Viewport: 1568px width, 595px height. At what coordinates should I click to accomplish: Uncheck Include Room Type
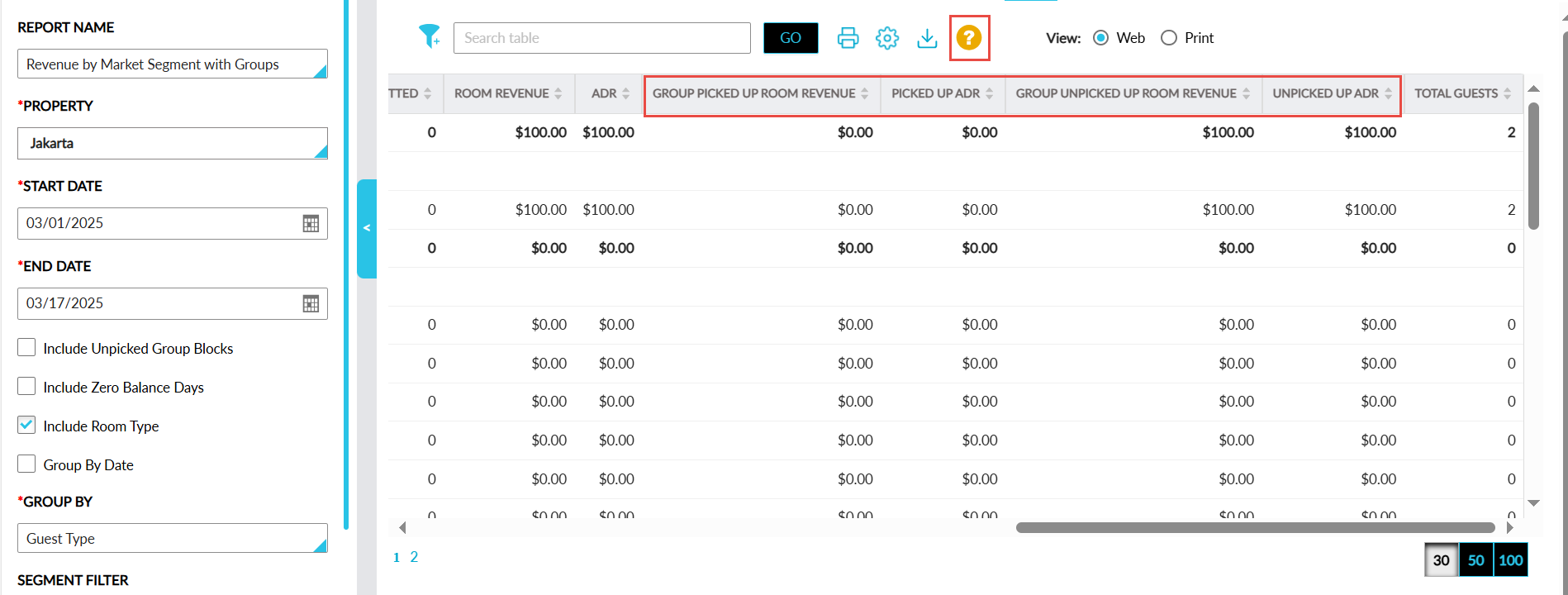click(26, 425)
